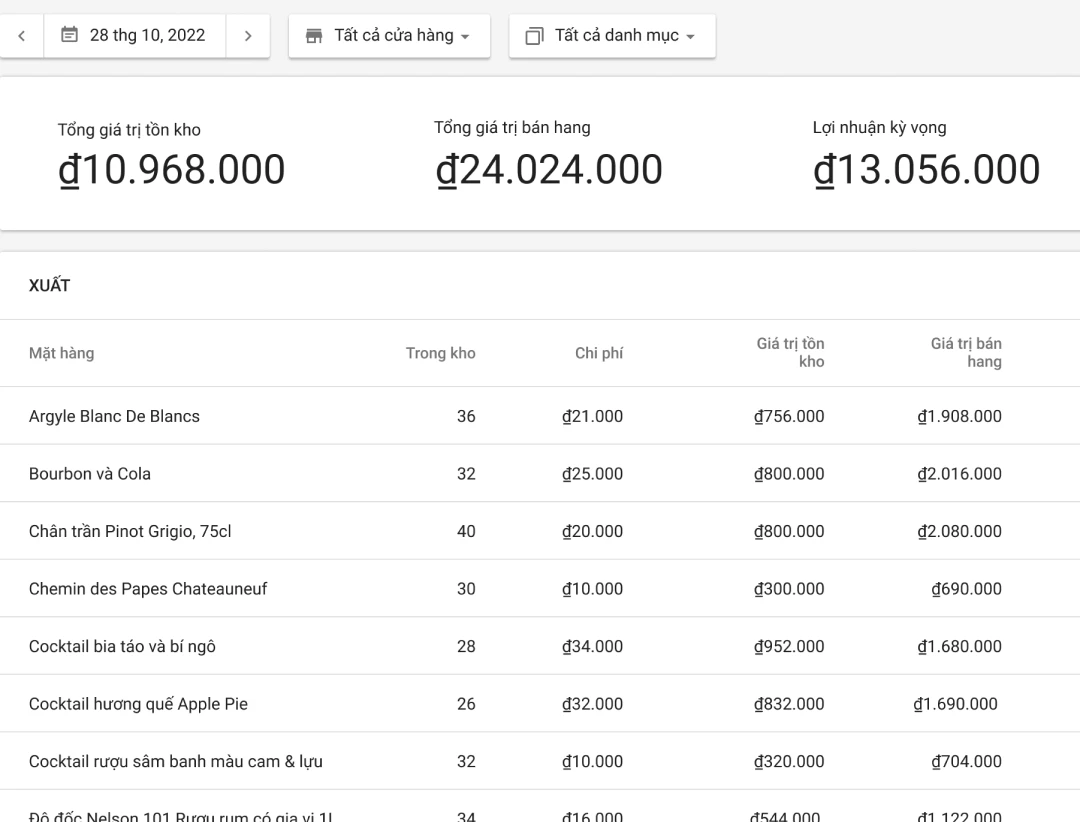Image resolution: width=1080 pixels, height=822 pixels.
Task: Go to the previous date with left chevron
Action: 21,36
